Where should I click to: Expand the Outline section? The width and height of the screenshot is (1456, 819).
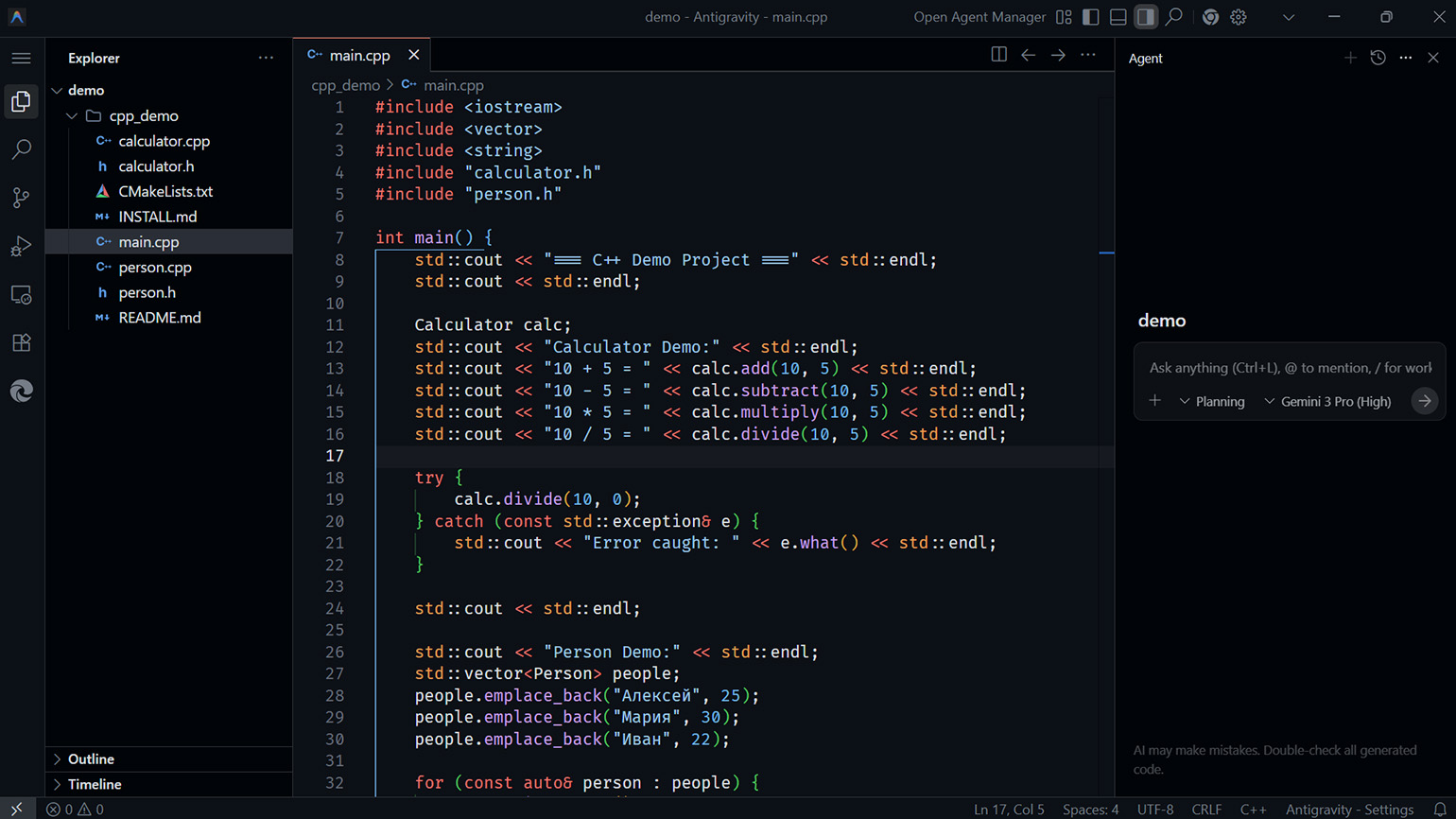coord(91,759)
